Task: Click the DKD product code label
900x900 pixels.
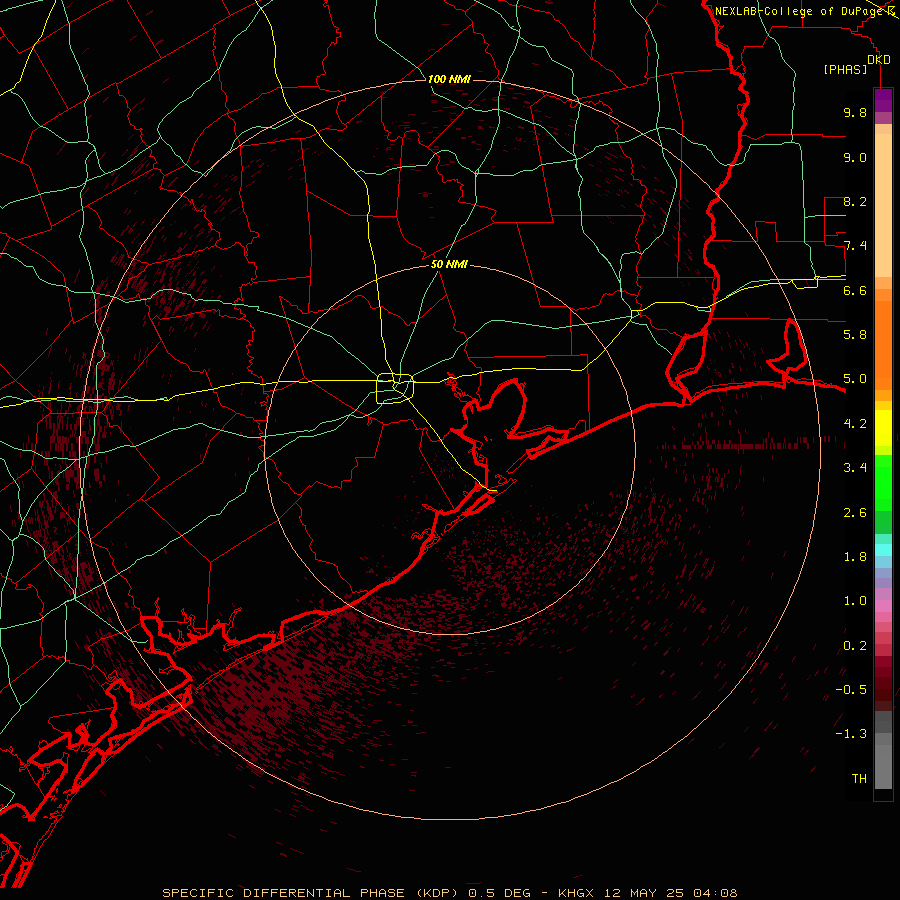Action: [879, 60]
